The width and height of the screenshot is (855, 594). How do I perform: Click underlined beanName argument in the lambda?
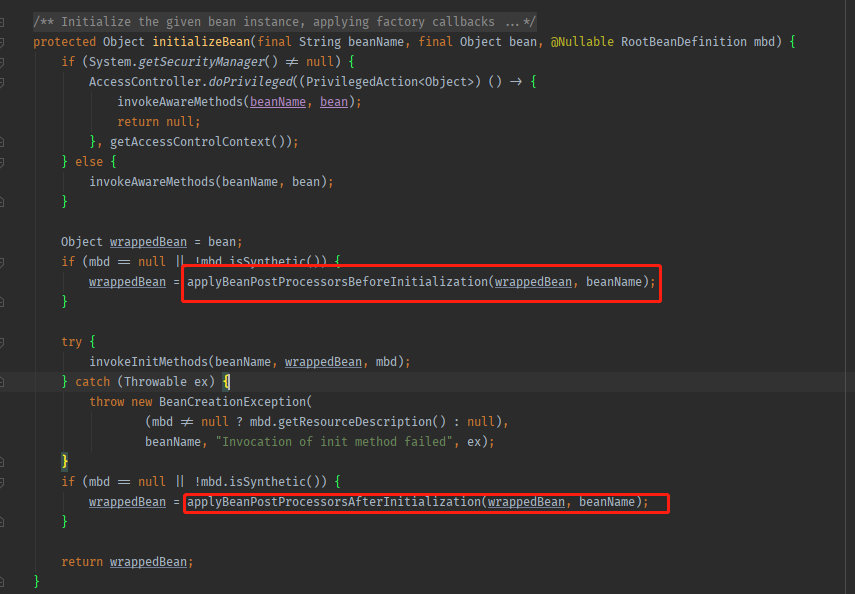click(278, 102)
